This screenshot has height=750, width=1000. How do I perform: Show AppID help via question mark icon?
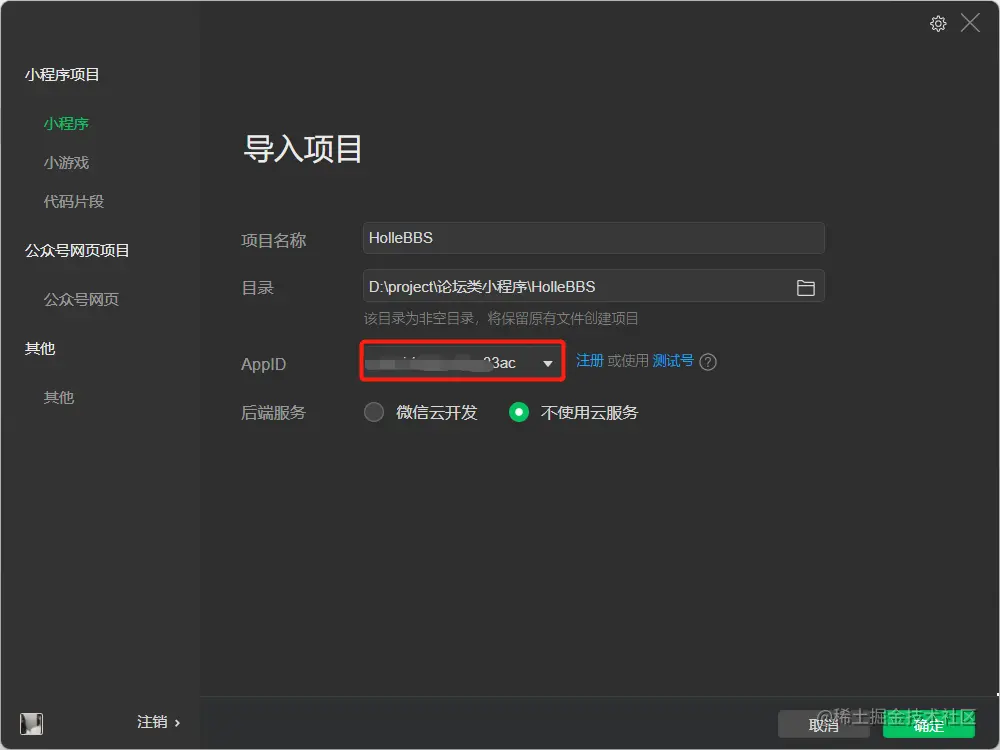tap(708, 362)
